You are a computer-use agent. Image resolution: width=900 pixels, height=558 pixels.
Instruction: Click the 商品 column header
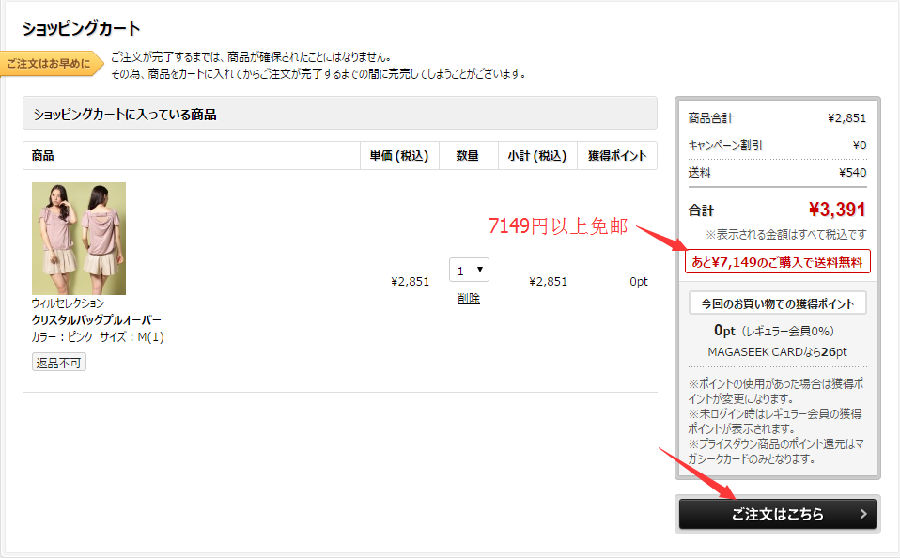[x=43, y=156]
